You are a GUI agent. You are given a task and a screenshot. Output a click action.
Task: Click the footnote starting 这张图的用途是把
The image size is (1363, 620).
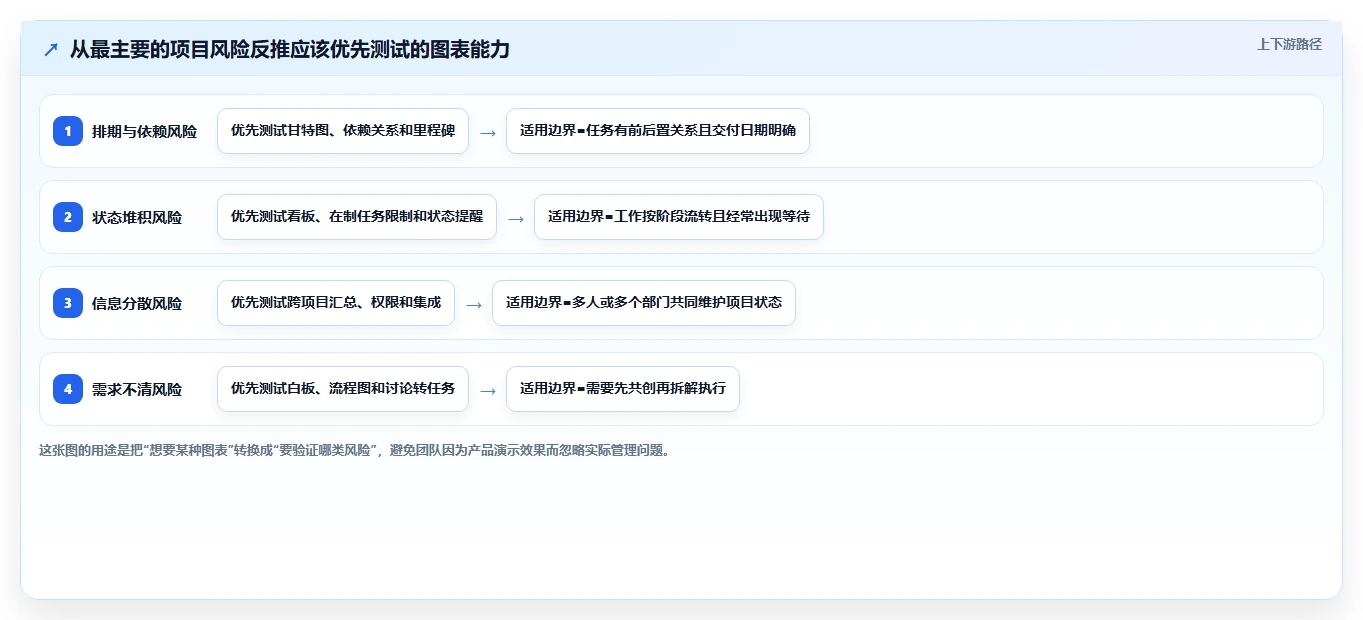(354, 450)
